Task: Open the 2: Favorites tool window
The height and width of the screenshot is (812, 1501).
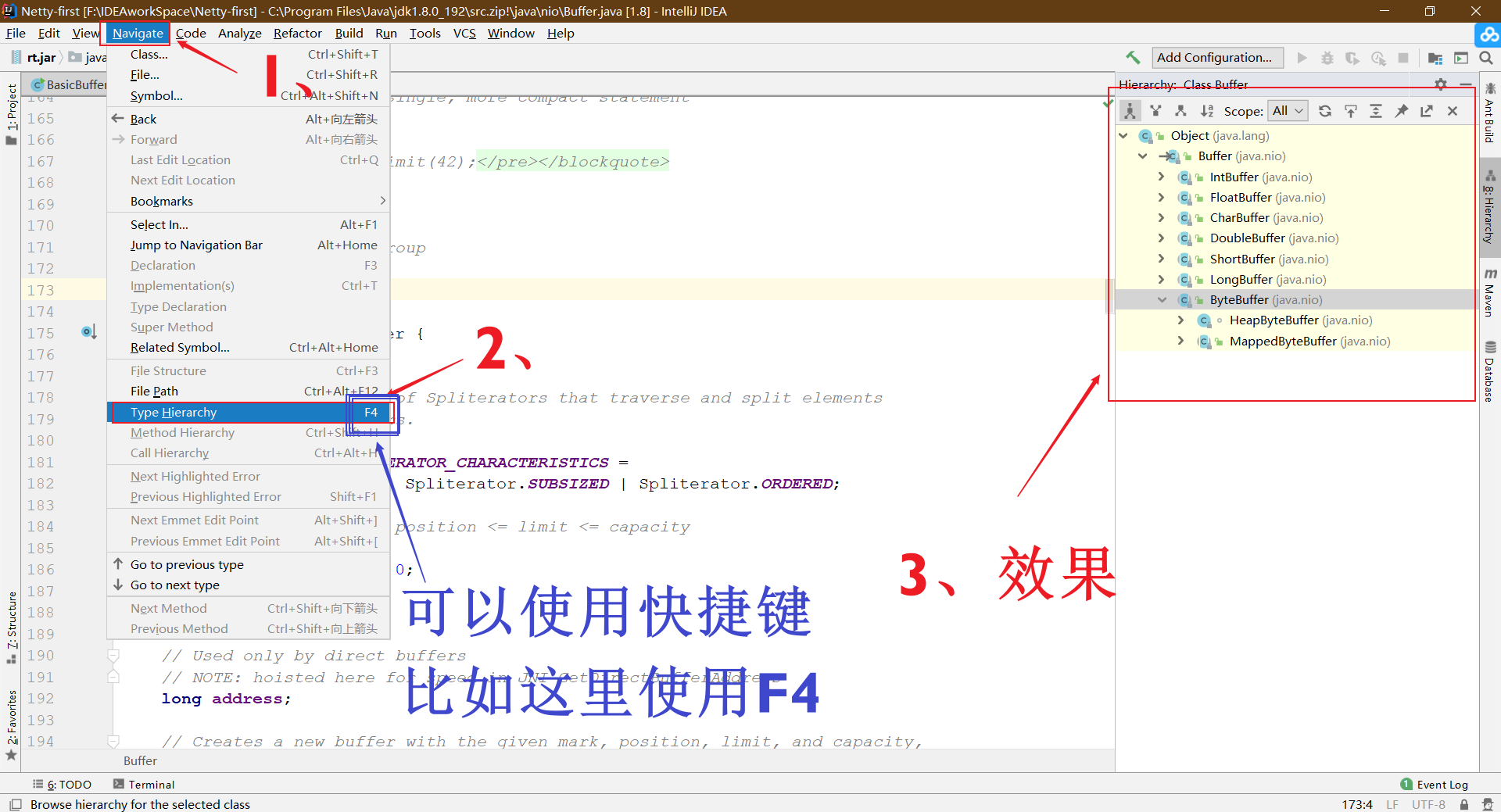Action: (x=12, y=724)
